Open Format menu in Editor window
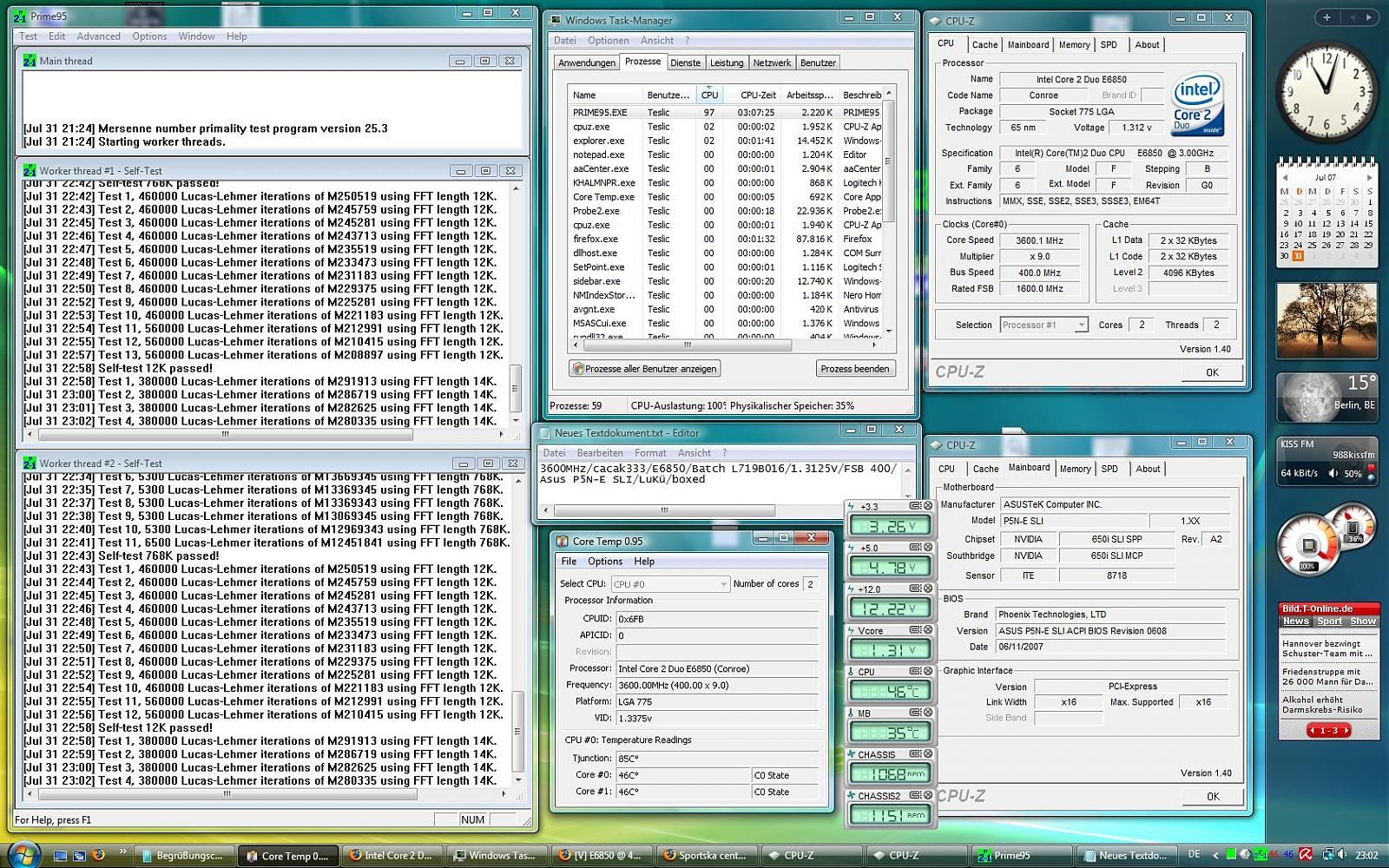Screen dimensions: 1389x868 (x=650, y=452)
